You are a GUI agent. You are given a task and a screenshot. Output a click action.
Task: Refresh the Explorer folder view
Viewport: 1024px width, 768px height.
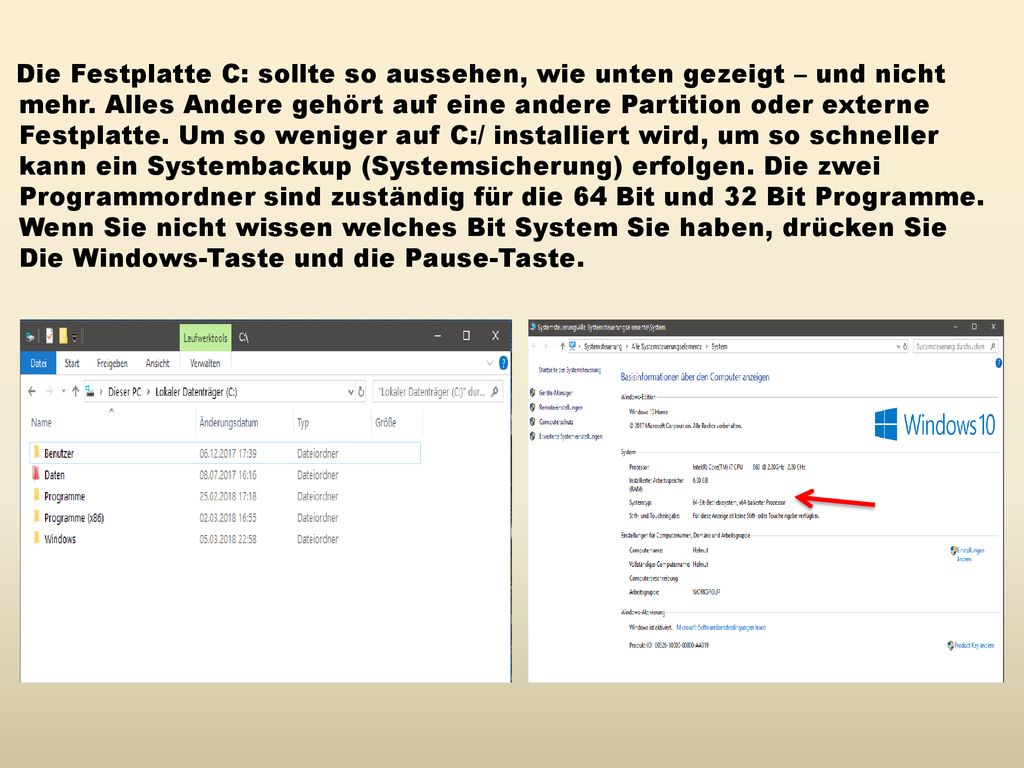360,392
